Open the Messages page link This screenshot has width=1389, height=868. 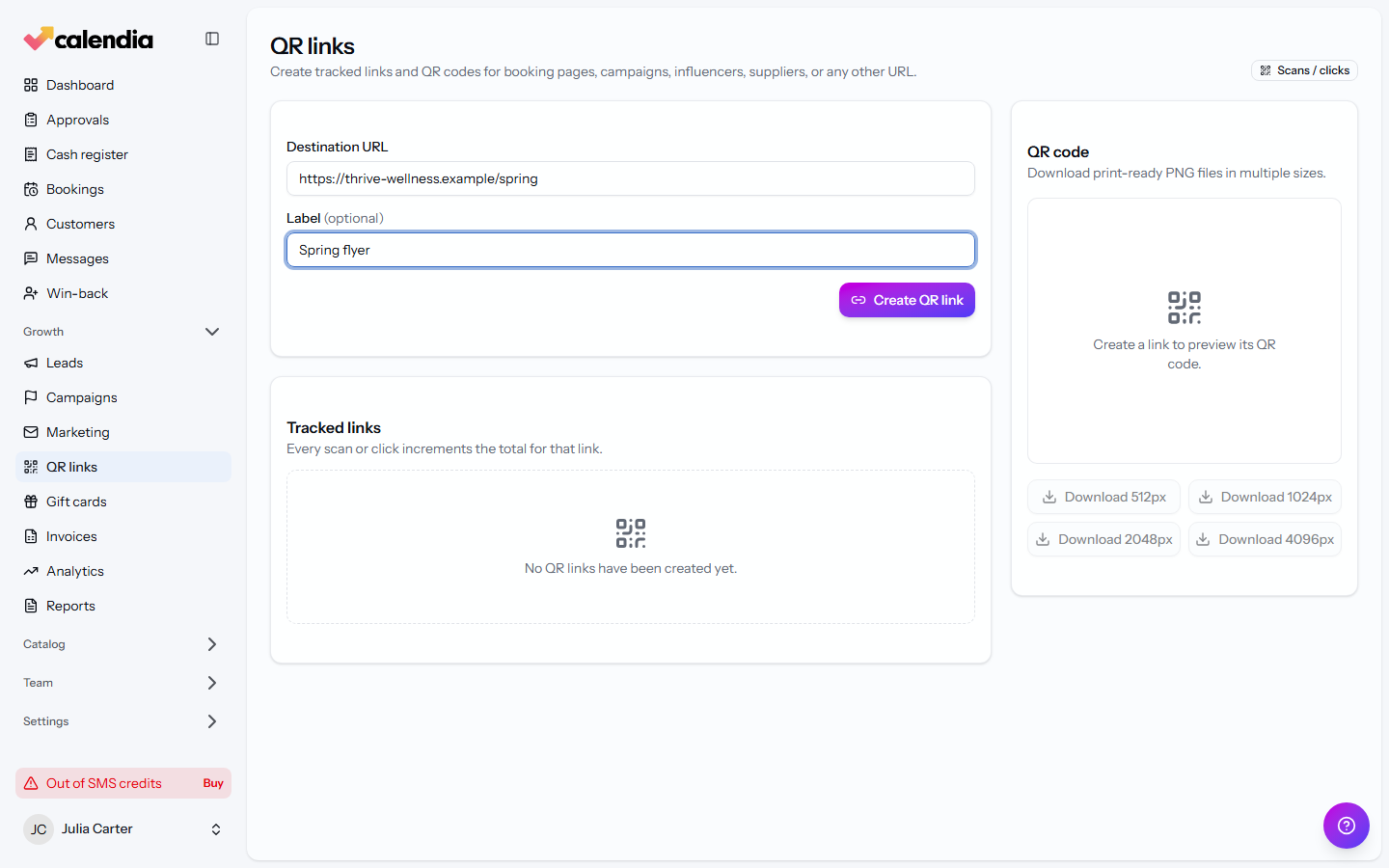tap(123, 258)
